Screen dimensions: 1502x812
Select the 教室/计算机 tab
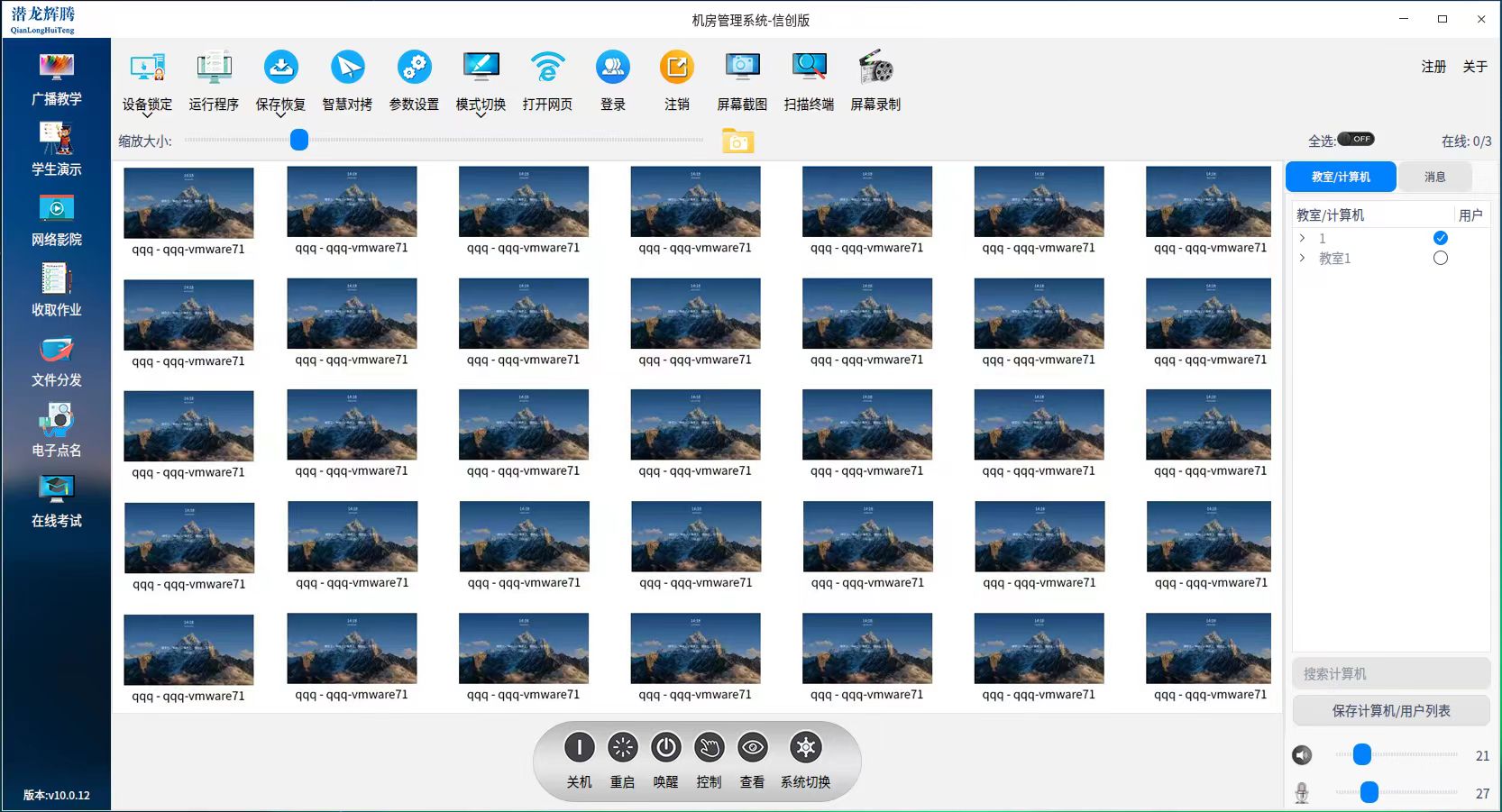pyautogui.click(x=1341, y=177)
